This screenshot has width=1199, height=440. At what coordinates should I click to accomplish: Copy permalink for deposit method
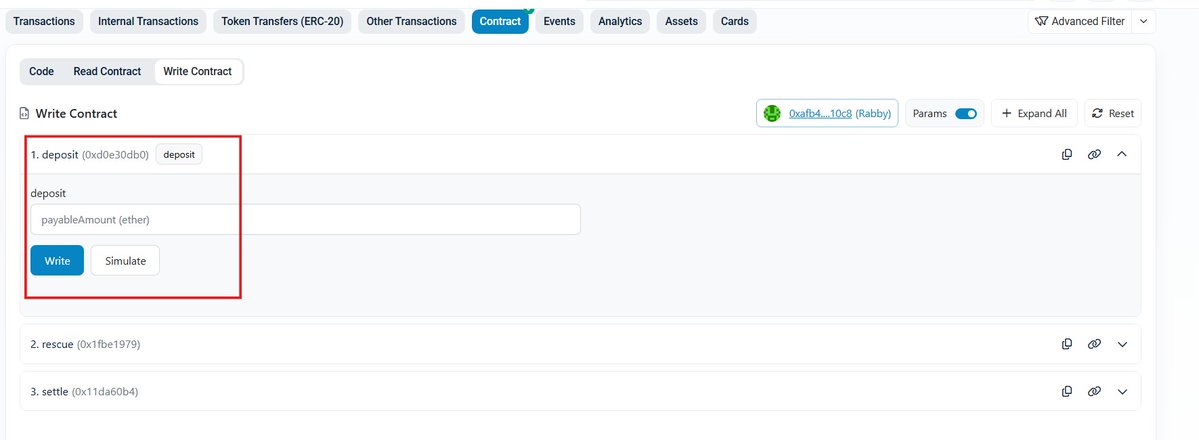click(1094, 155)
